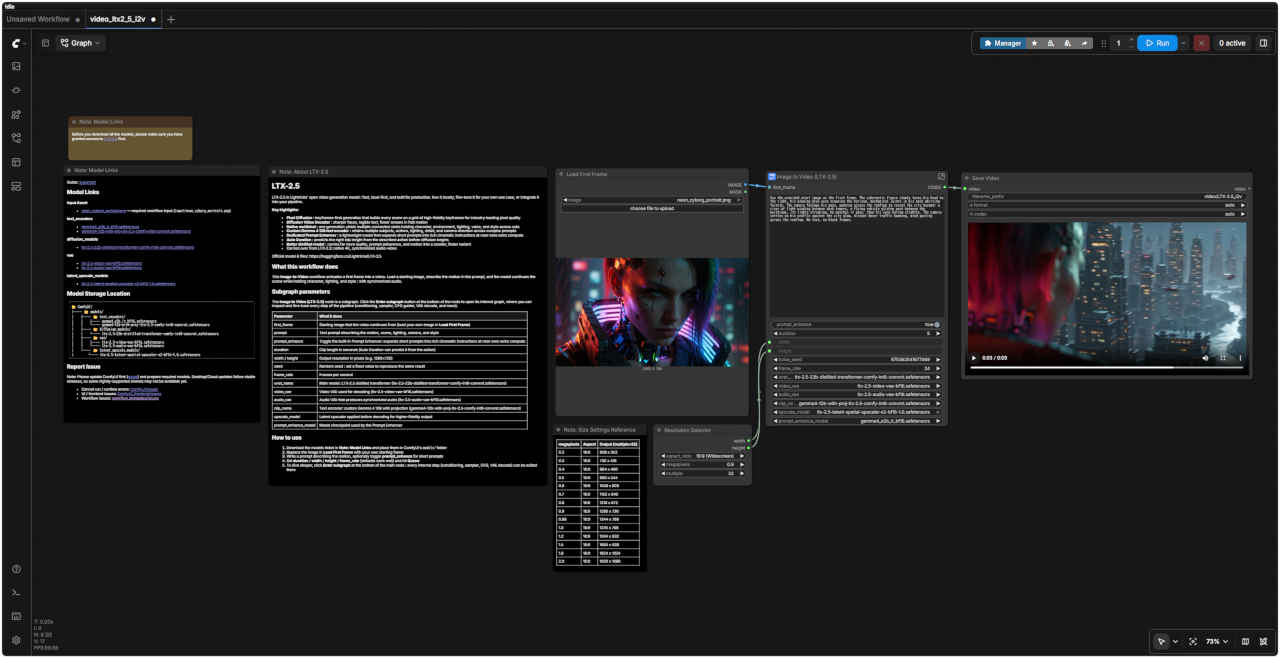Open the templates sidebar icon
Viewport: 1280px width, 658px height.
pos(16,162)
